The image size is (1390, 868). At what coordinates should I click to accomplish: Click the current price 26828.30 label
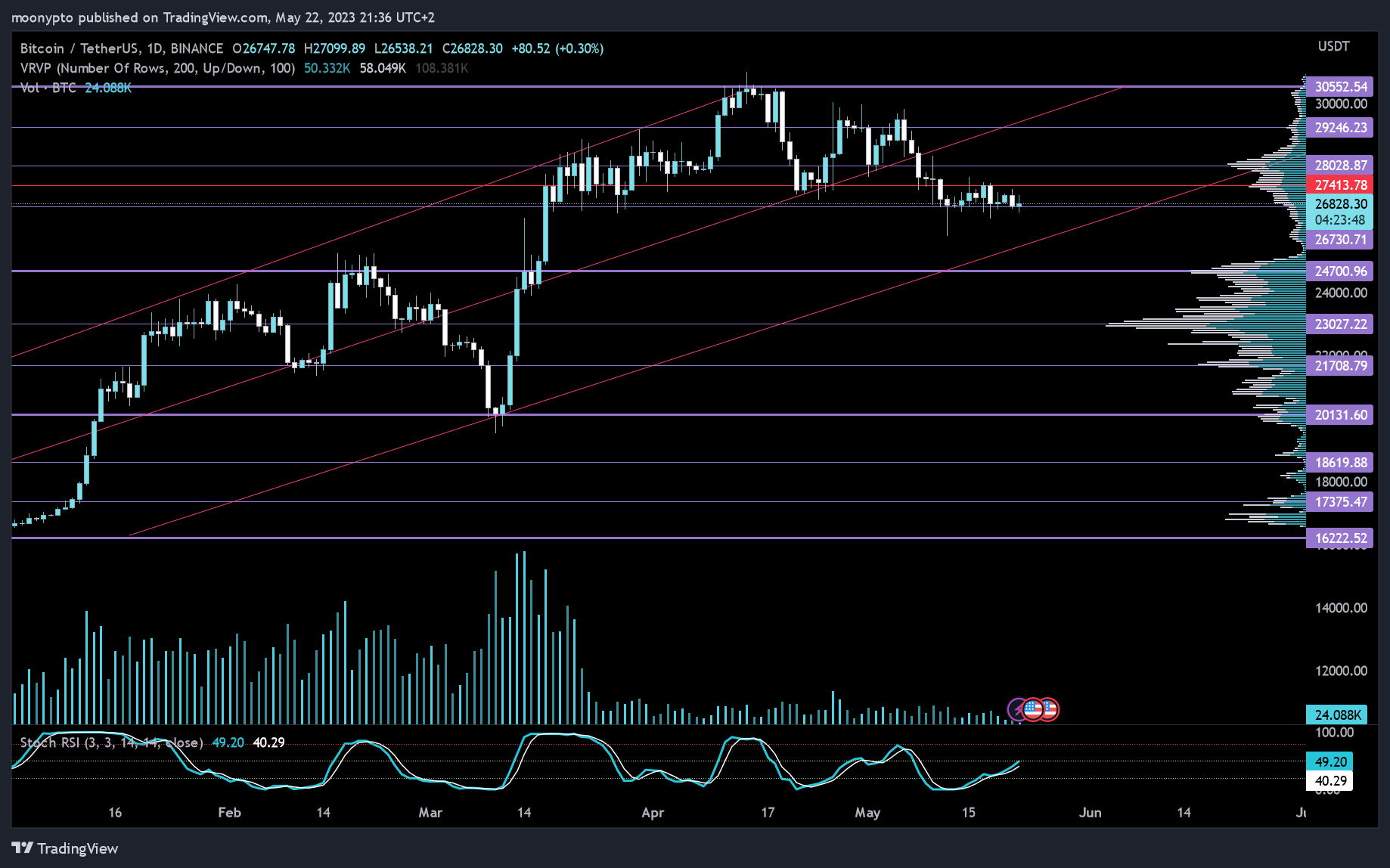click(1340, 204)
